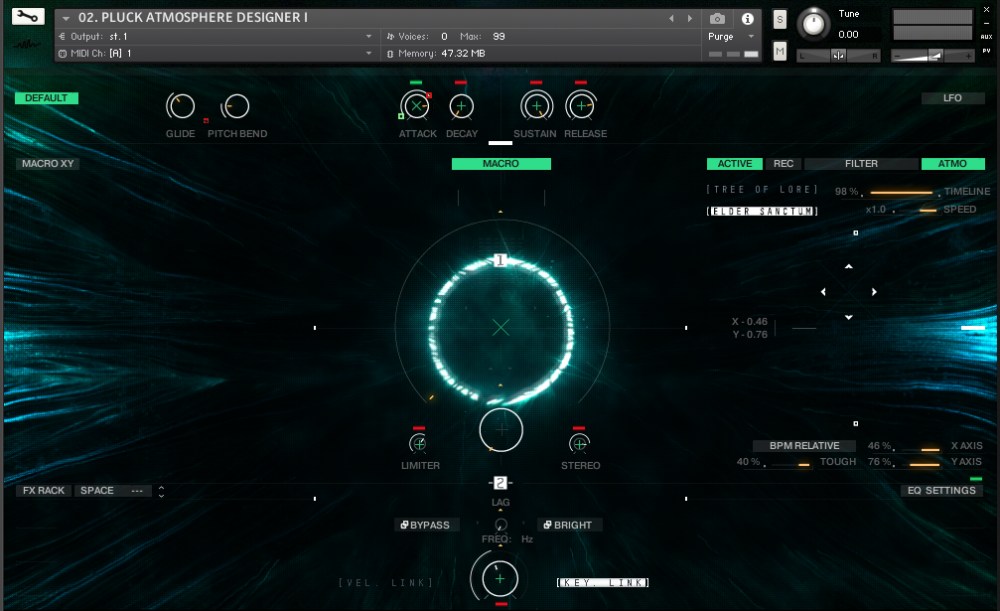The width and height of the screenshot is (1000, 611).
Task: Click the Release knob
Action: [x=582, y=104]
